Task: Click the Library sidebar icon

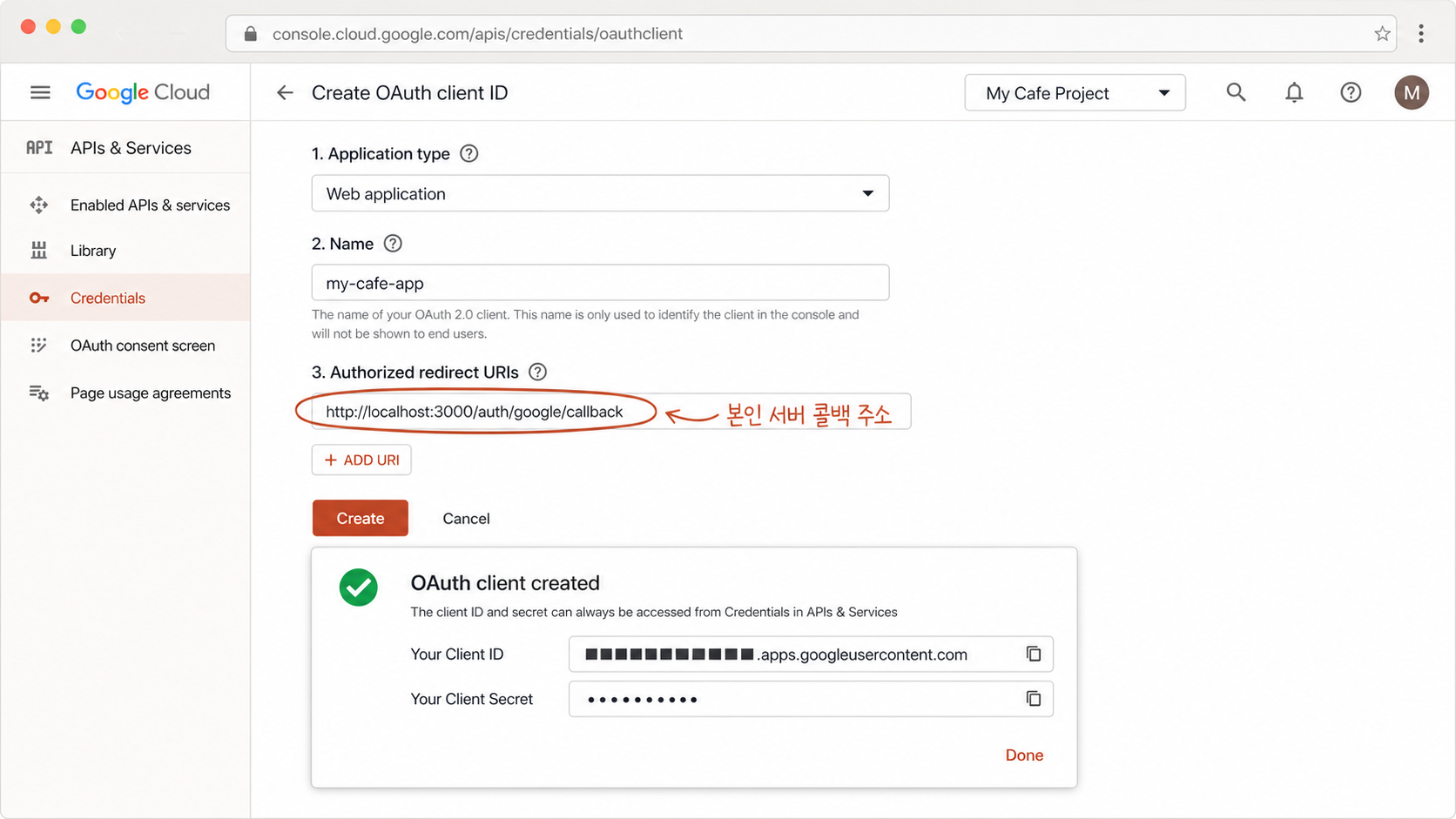Action: point(39,251)
